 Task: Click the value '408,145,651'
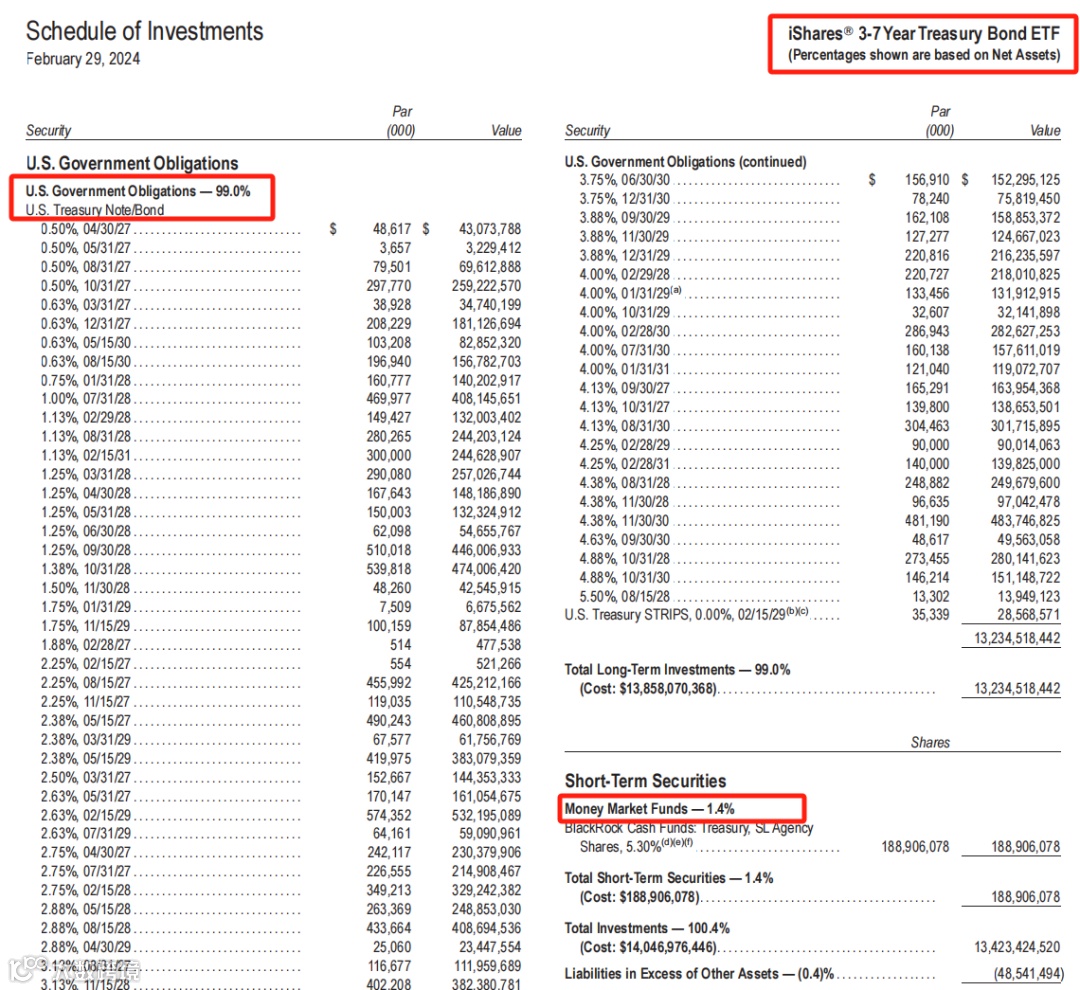pyautogui.click(x=486, y=399)
